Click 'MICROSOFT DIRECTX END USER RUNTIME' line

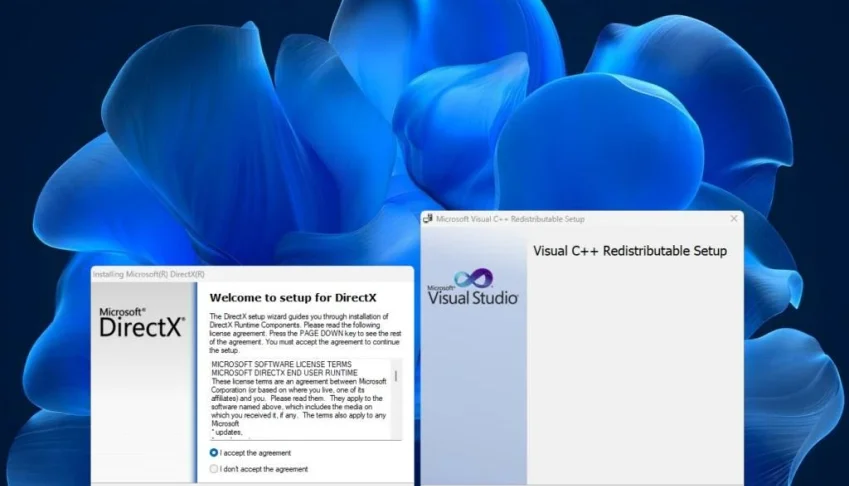pyautogui.click(x=285, y=373)
